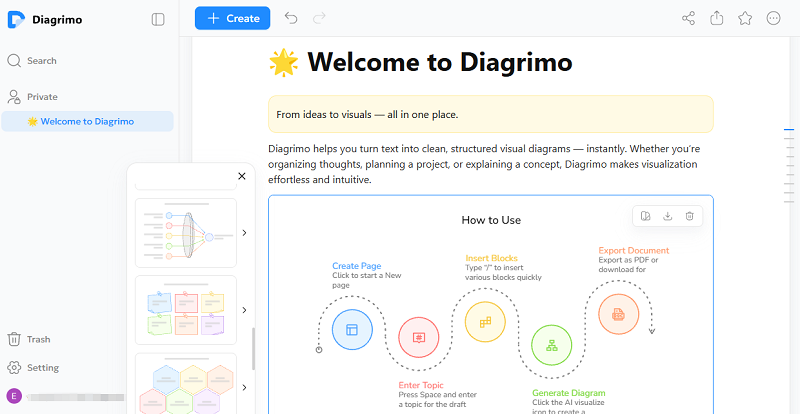Click the redo arrow icon
Screen dimensions: 800x414
[x=319, y=18]
